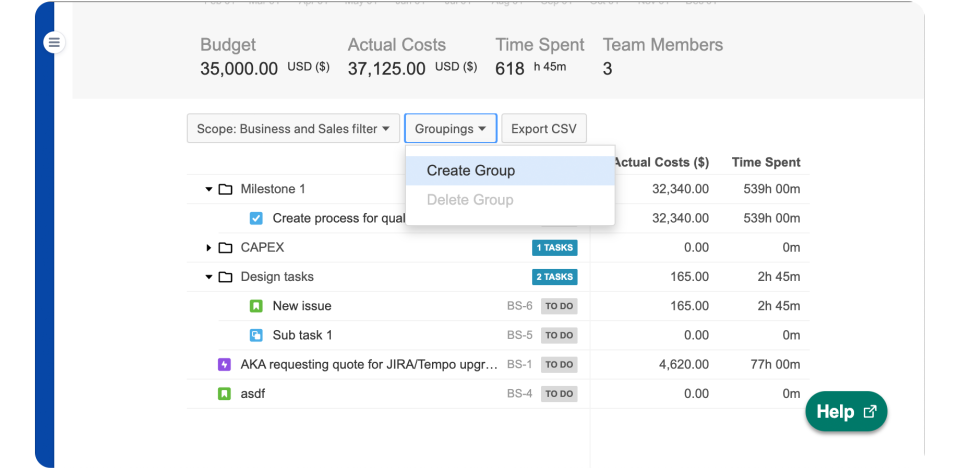Open the hamburger sidebar menu icon
Viewport: 960px width, 470px height.
54,42
